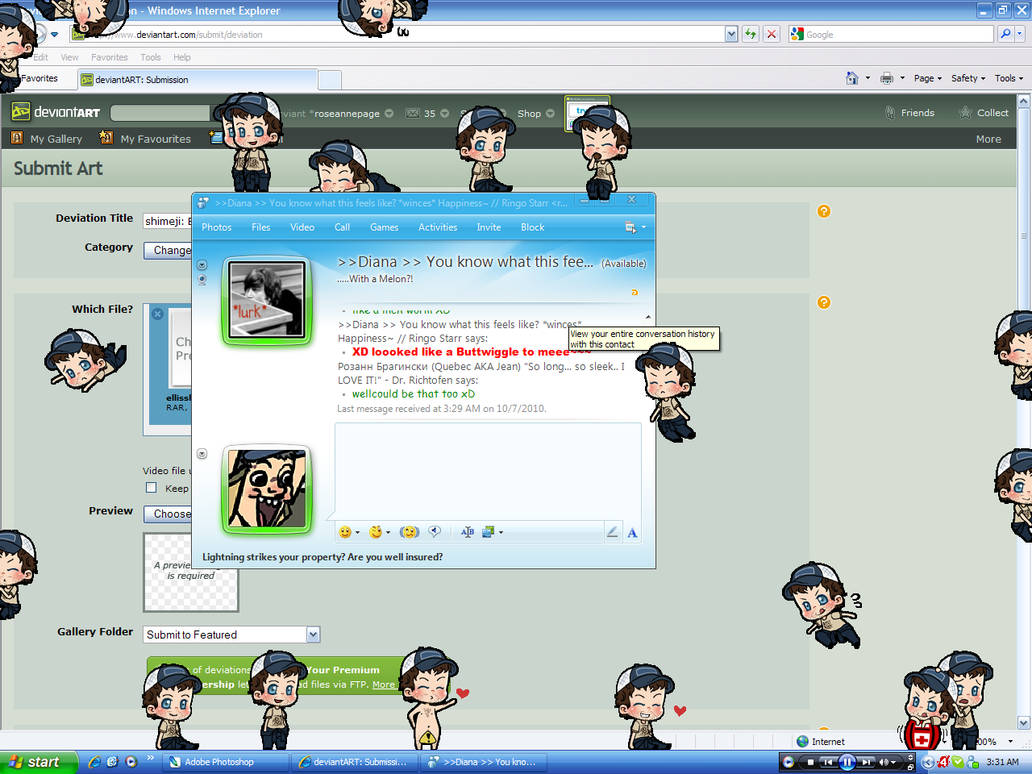The width and height of the screenshot is (1032, 774).
Task: Open the Favorites menu in IE
Action: coord(109,57)
